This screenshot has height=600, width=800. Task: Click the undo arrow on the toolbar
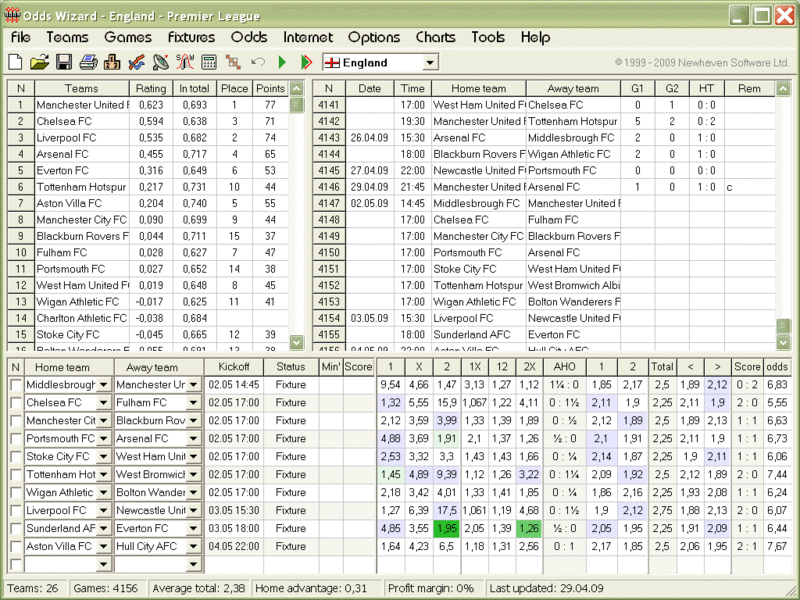tap(257, 62)
